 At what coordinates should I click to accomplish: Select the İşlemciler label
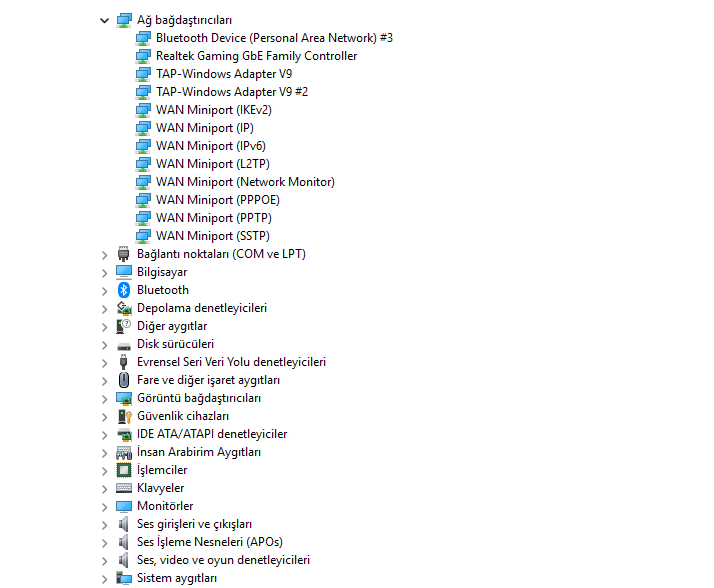point(162,470)
